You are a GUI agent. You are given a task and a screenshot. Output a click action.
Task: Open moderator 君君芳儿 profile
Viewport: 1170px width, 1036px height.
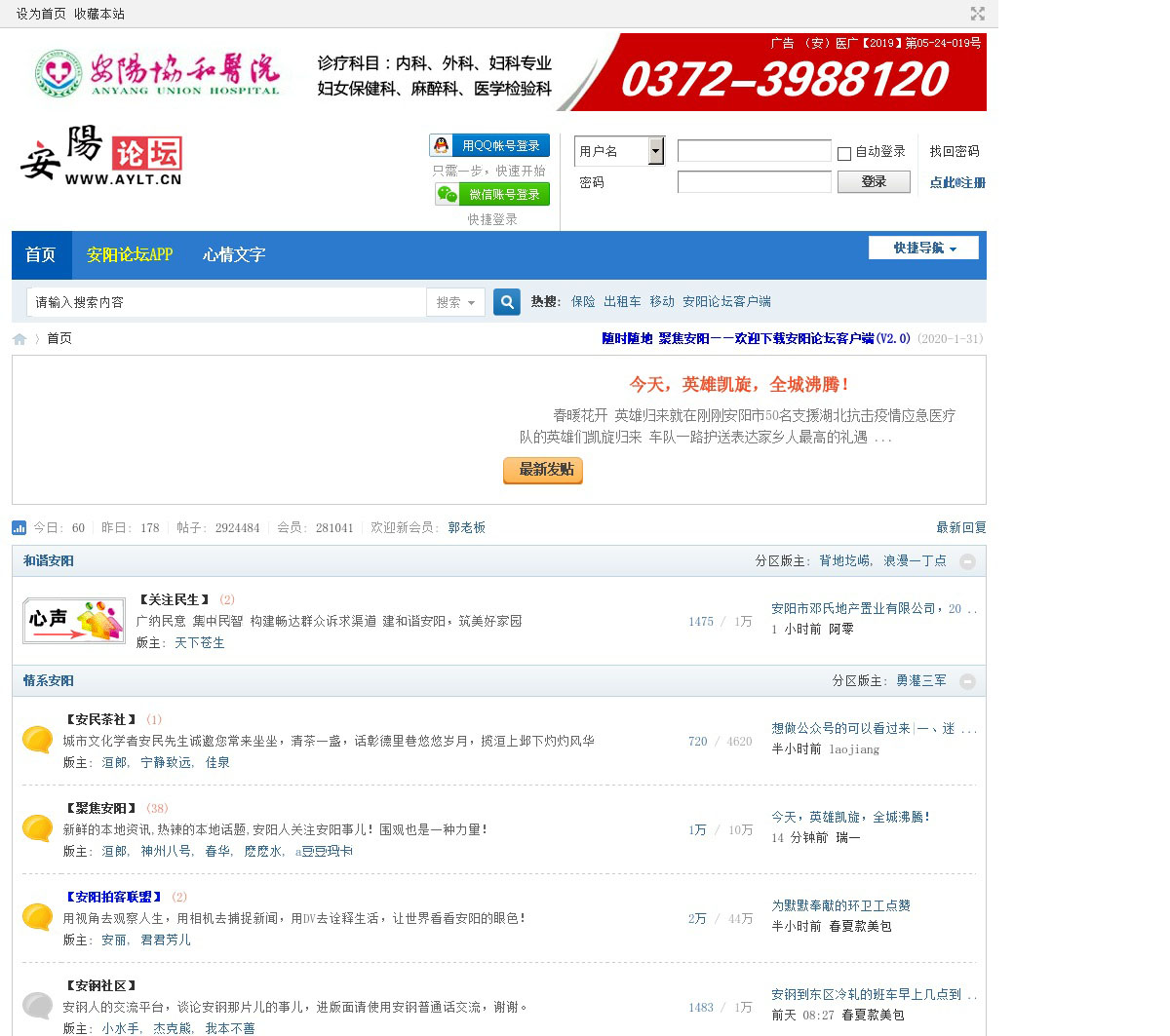click(x=166, y=940)
